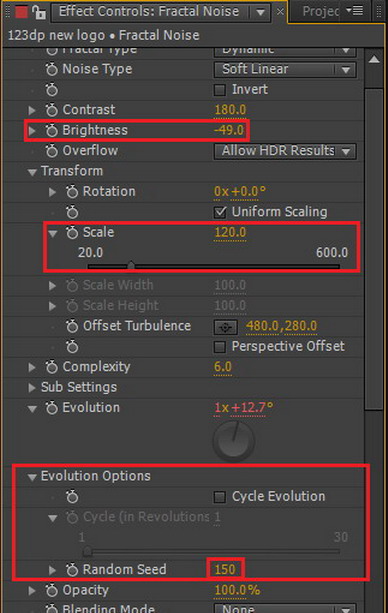Enable the Invert checkbox
388x613 pixels.
[220, 90]
